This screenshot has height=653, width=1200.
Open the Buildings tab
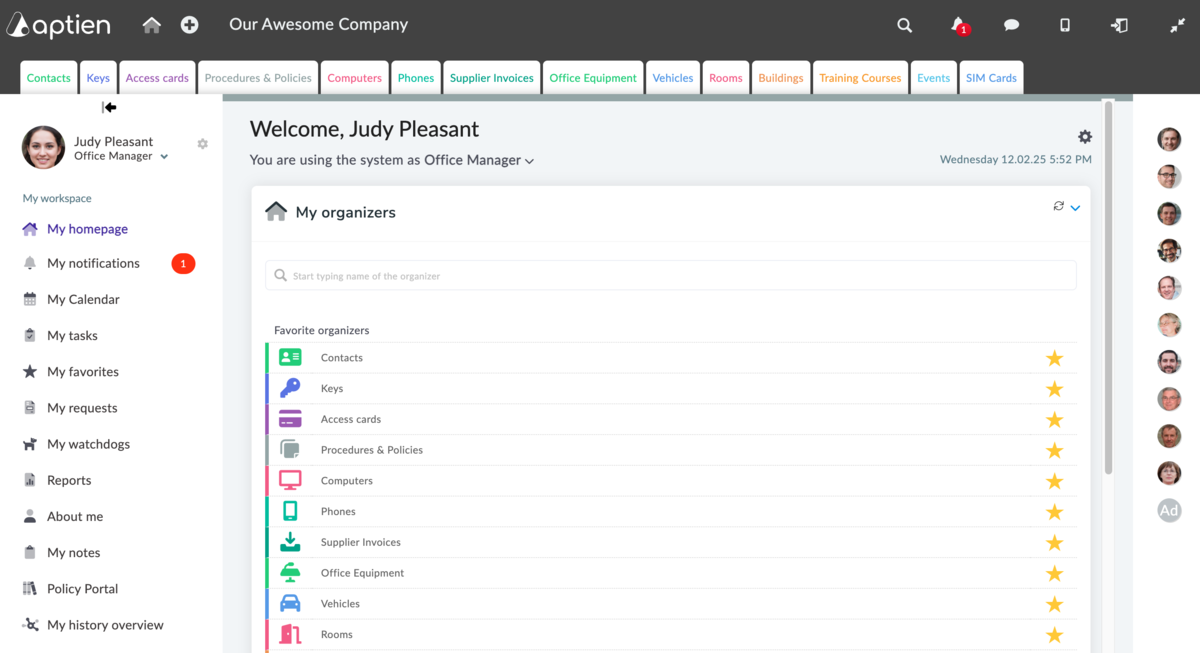click(781, 78)
